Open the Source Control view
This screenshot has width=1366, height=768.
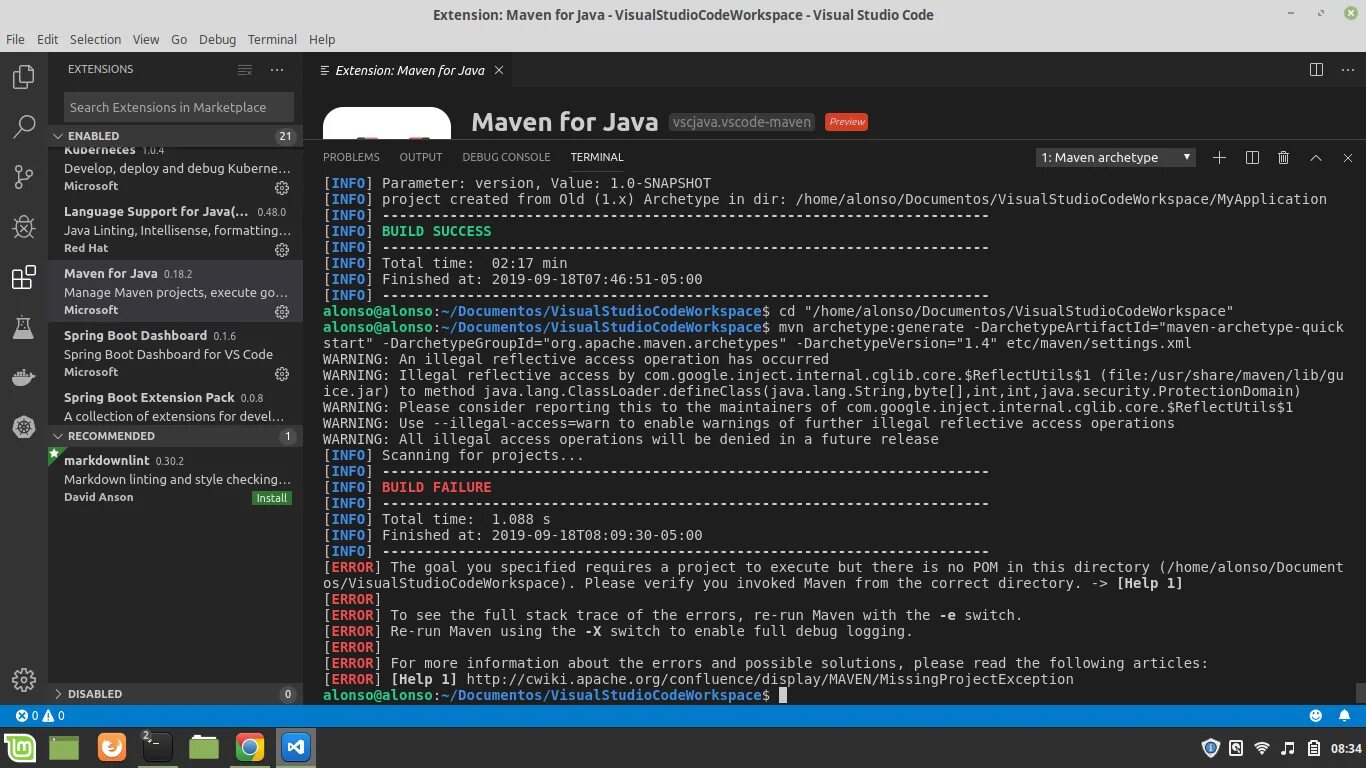point(23,177)
